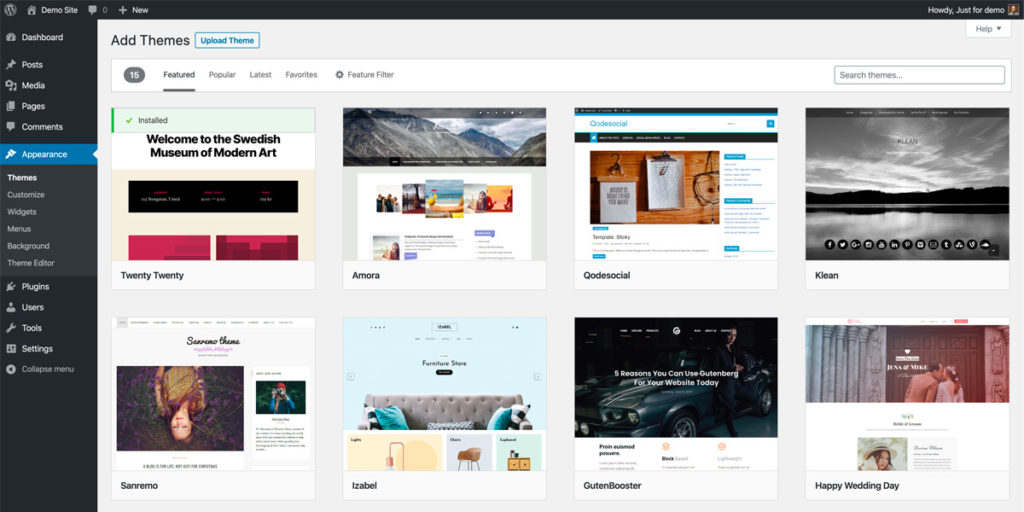Click the Collapse menu arrow icon
The height and width of the screenshot is (512, 1024).
(10, 369)
